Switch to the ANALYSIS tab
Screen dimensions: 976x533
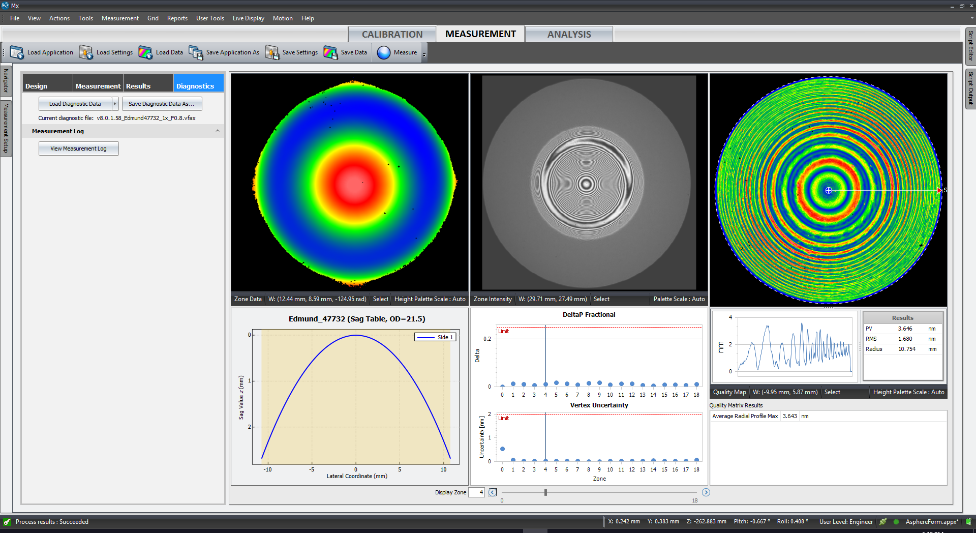(568, 34)
